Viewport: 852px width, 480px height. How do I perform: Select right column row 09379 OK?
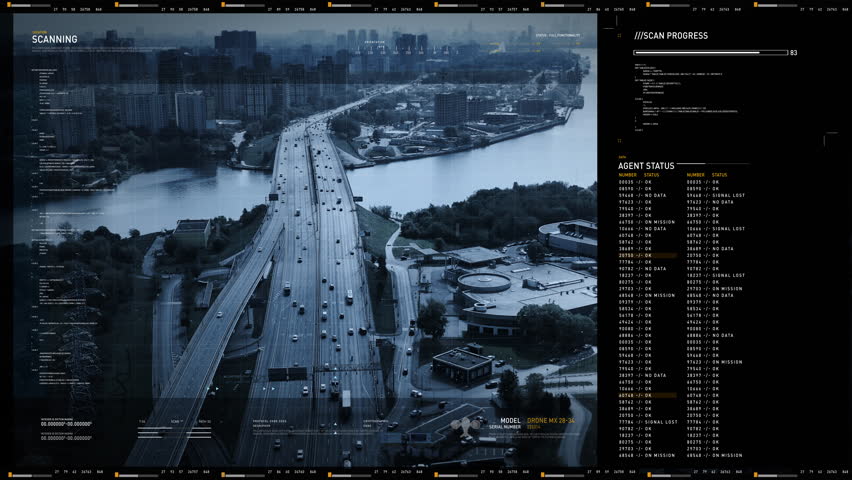[x=703, y=302]
